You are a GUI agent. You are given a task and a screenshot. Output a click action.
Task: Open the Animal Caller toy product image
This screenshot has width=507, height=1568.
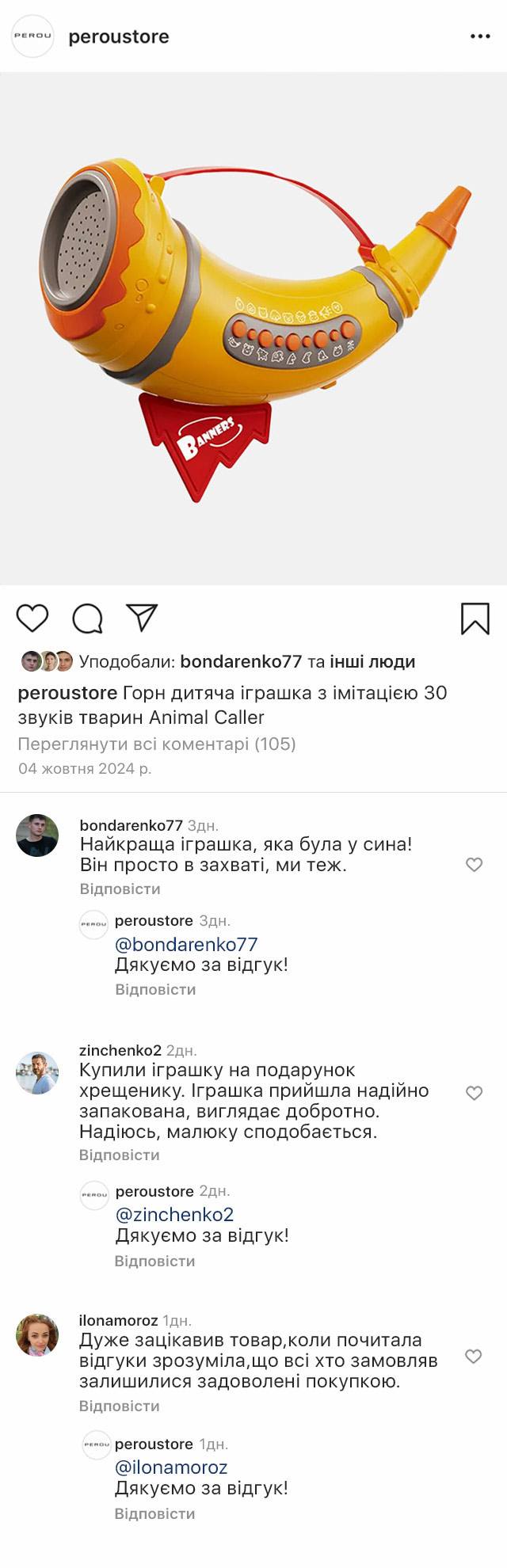(x=253, y=329)
